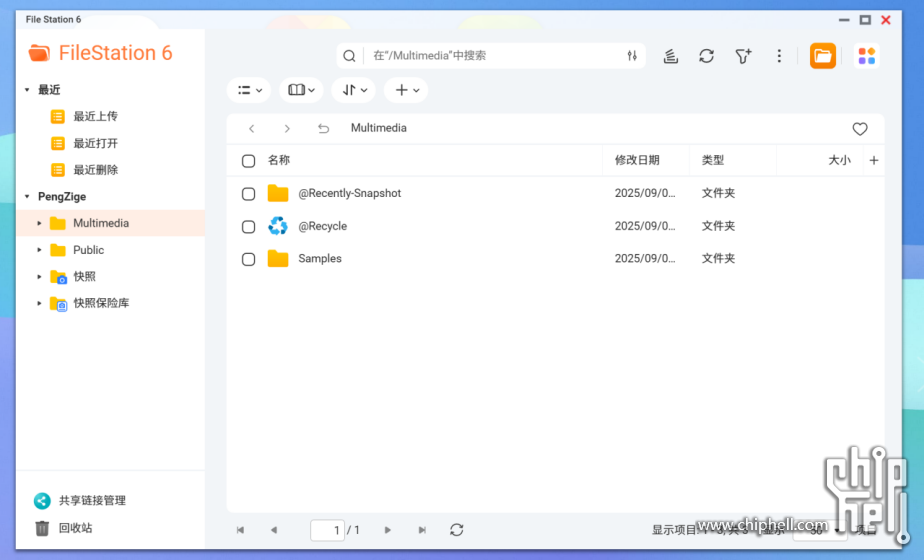Open the sort order dropdown
924x560 pixels.
[354, 90]
